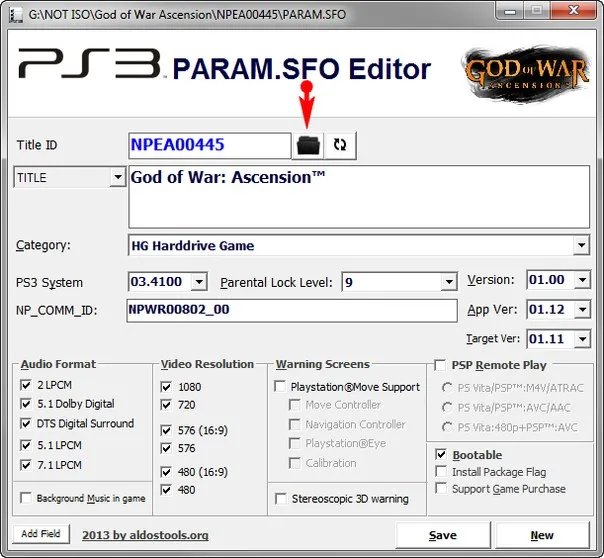Click the Title ID input field
The width and height of the screenshot is (604, 558).
210,145
